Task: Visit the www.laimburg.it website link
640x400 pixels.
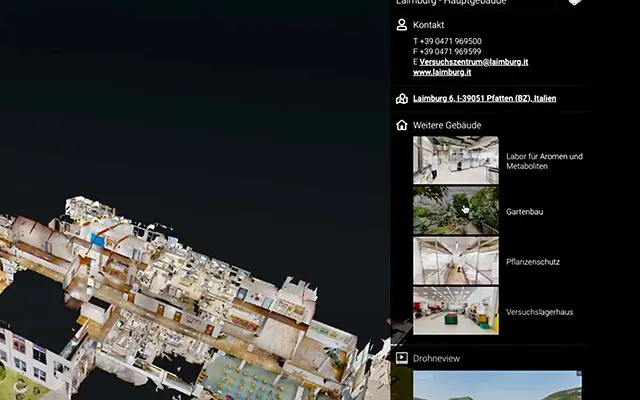Action: click(442, 72)
